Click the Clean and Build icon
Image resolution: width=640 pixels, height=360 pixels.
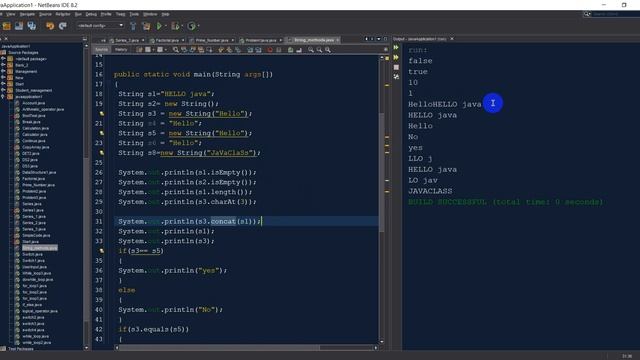tap(146, 26)
